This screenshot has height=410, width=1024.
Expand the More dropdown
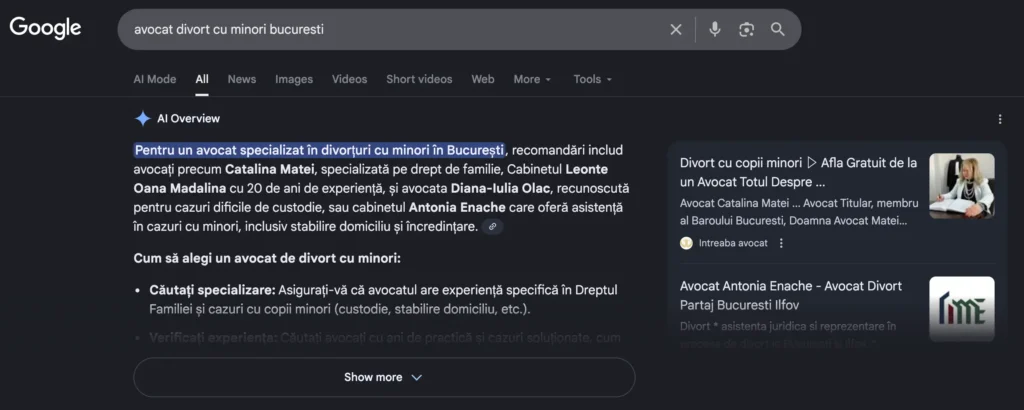[532, 79]
